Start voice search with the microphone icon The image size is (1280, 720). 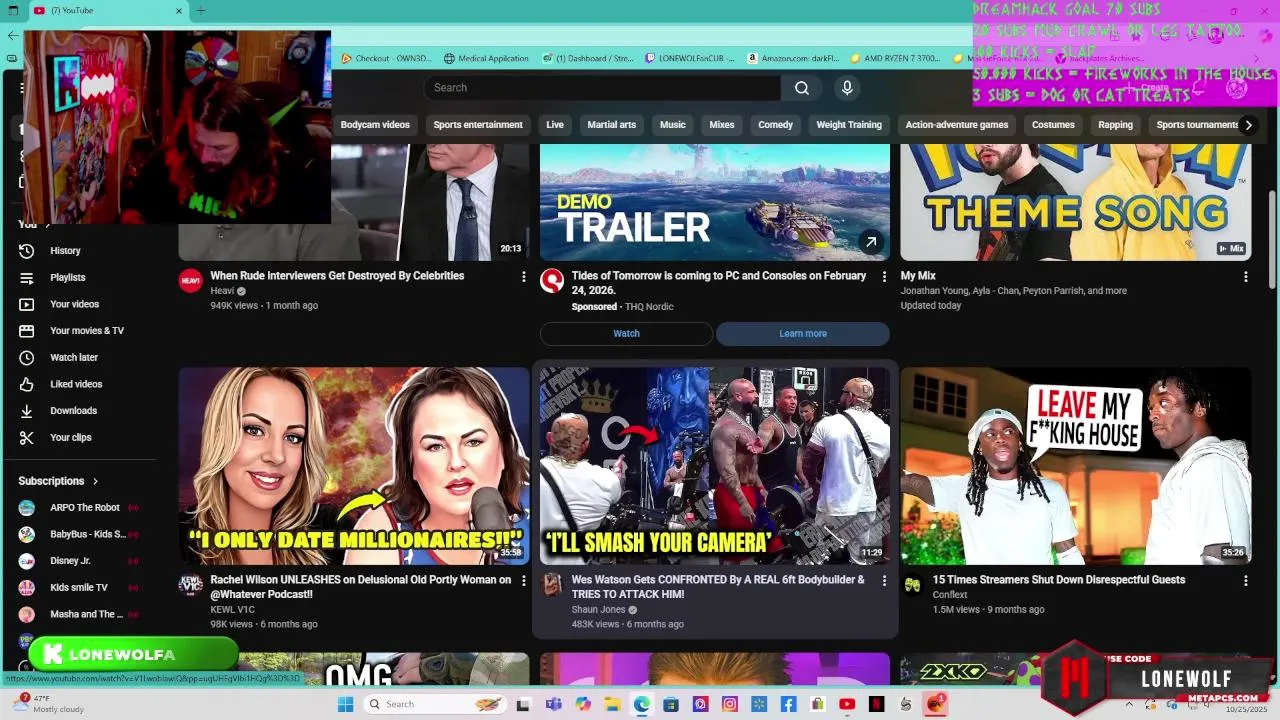pos(847,88)
